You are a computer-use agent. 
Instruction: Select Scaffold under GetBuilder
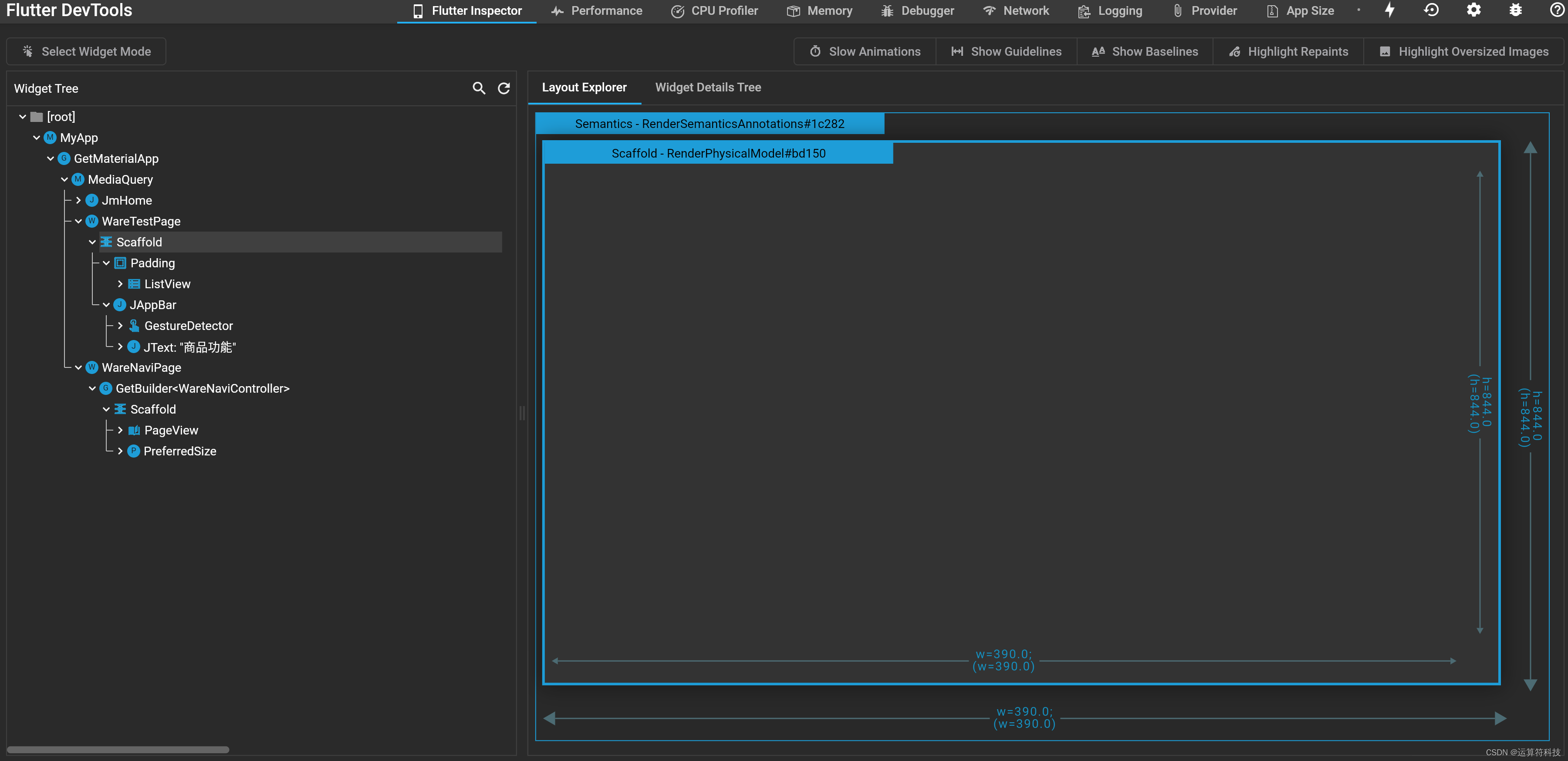[153, 409]
